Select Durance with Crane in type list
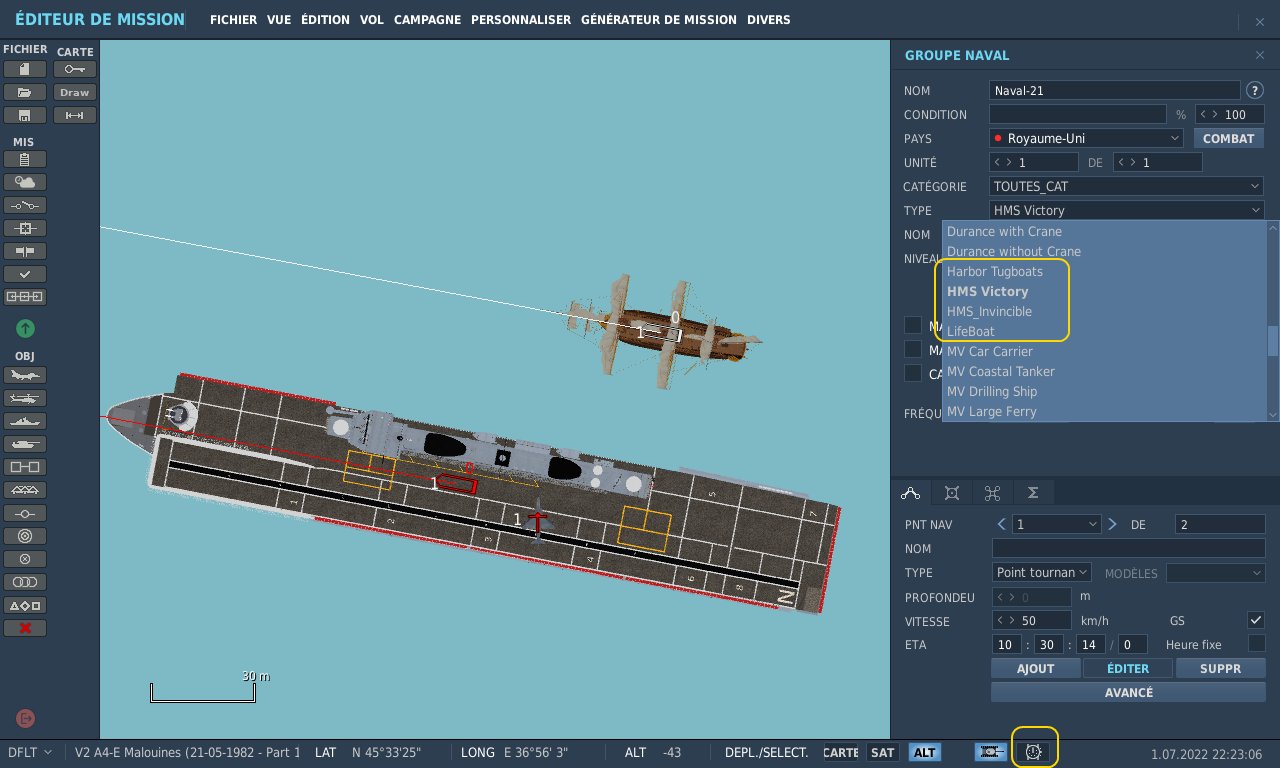This screenshot has height=768, width=1280. (x=1104, y=231)
